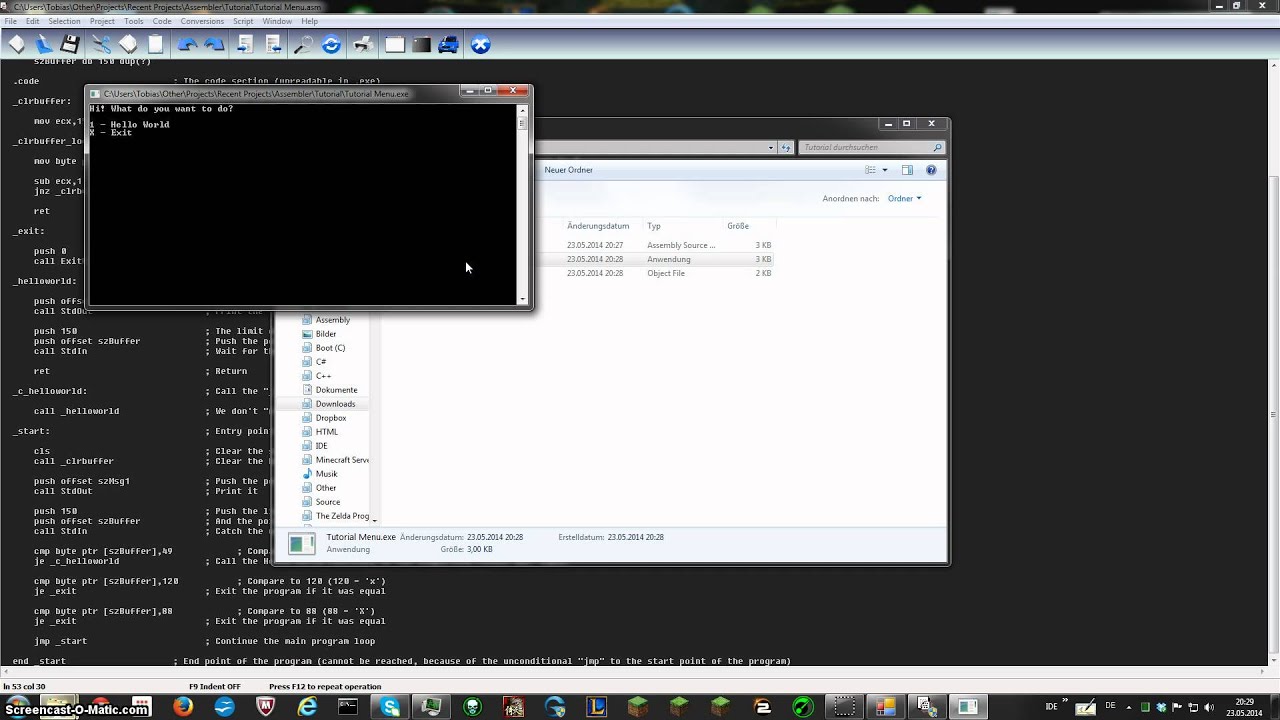Image resolution: width=1280 pixels, height=720 pixels.
Task: Open Edit menu in editor
Action: pyautogui.click(x=33, y=21)
